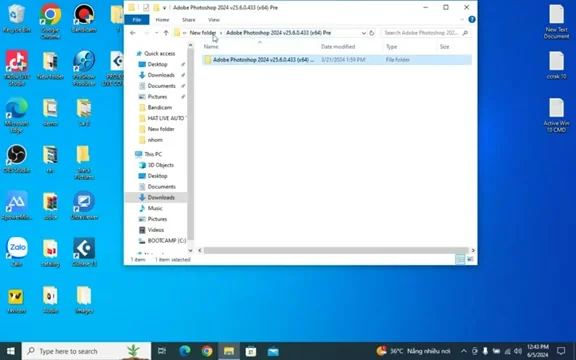Select the New Text Document desktop file
The image size is (576, 360).
[x=557, y=21]
